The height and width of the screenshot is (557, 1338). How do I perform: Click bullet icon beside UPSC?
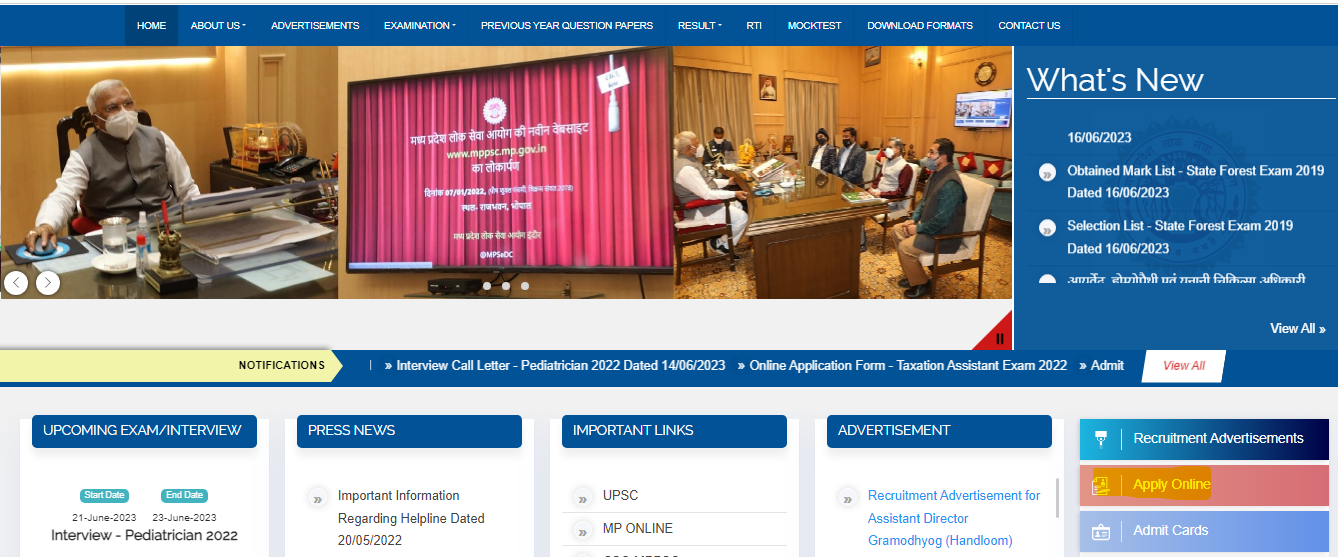click(x=583, y=497)
